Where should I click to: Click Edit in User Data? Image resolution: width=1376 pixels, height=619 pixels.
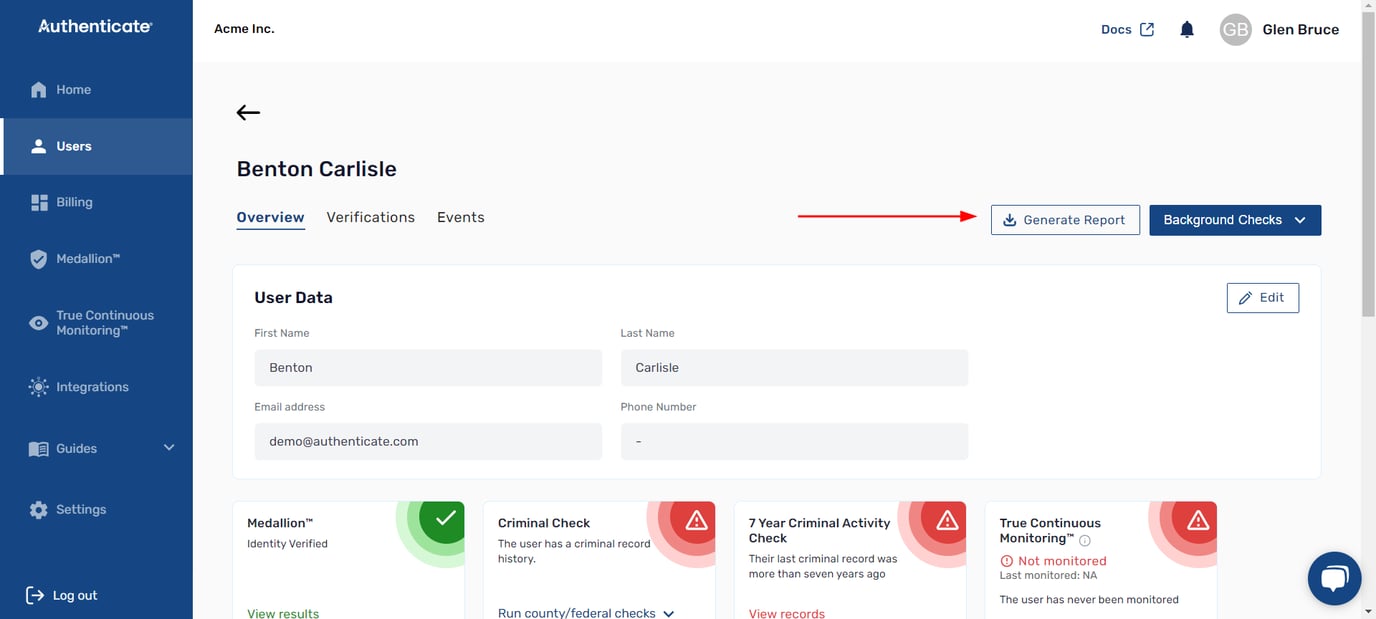(x=1262, y=298)
